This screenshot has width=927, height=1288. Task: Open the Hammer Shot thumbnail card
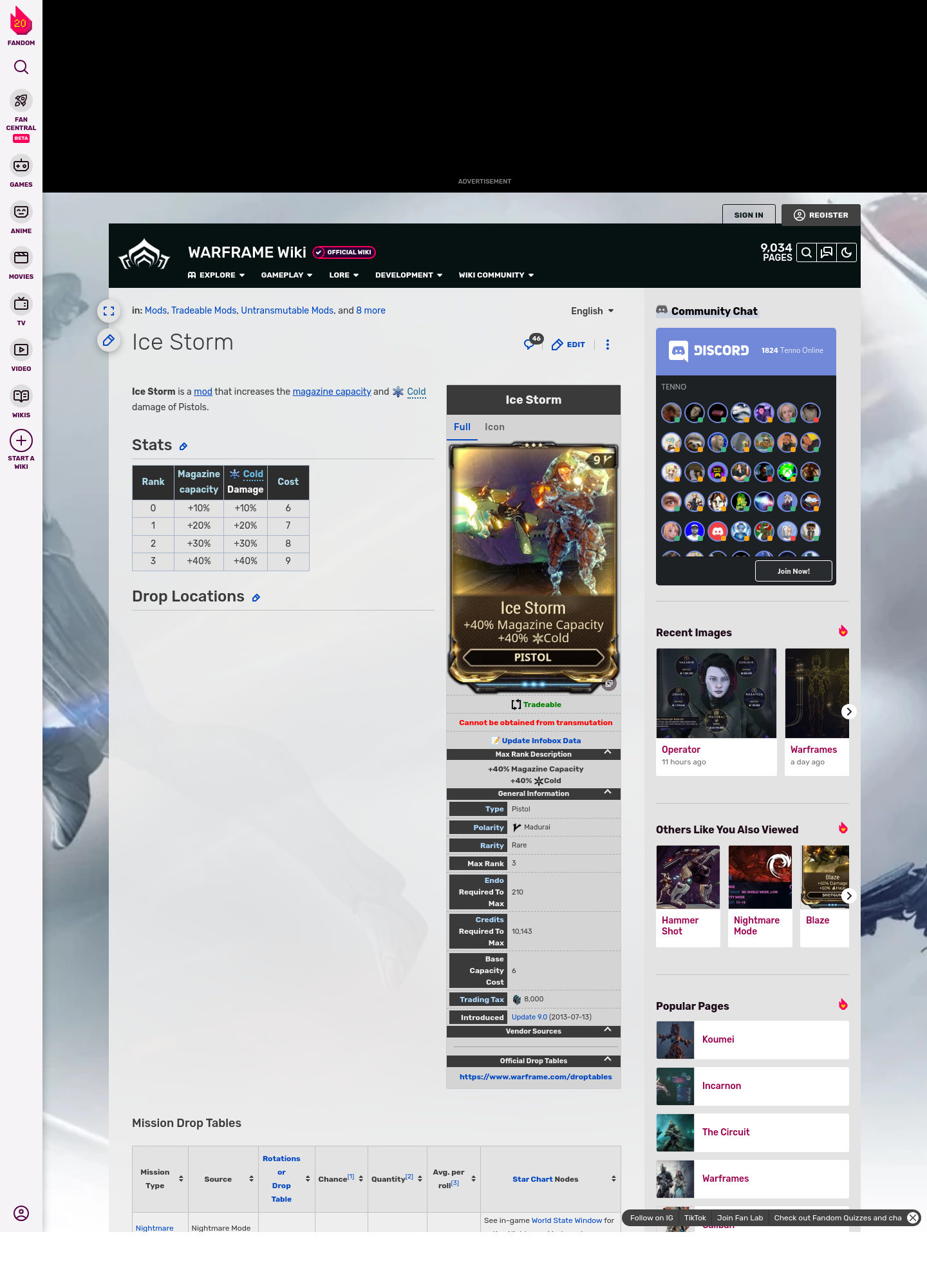(688, 896)
